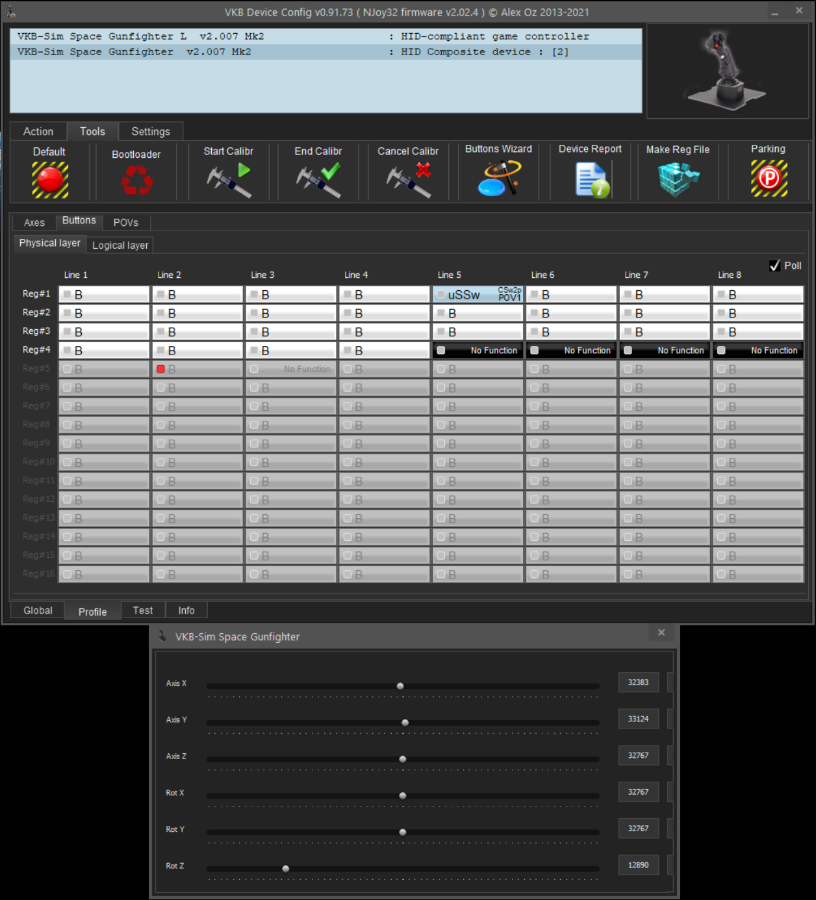Open the Global tab at the bottom
The height and width of the screenshot is (900, 816).
[38, 611]
